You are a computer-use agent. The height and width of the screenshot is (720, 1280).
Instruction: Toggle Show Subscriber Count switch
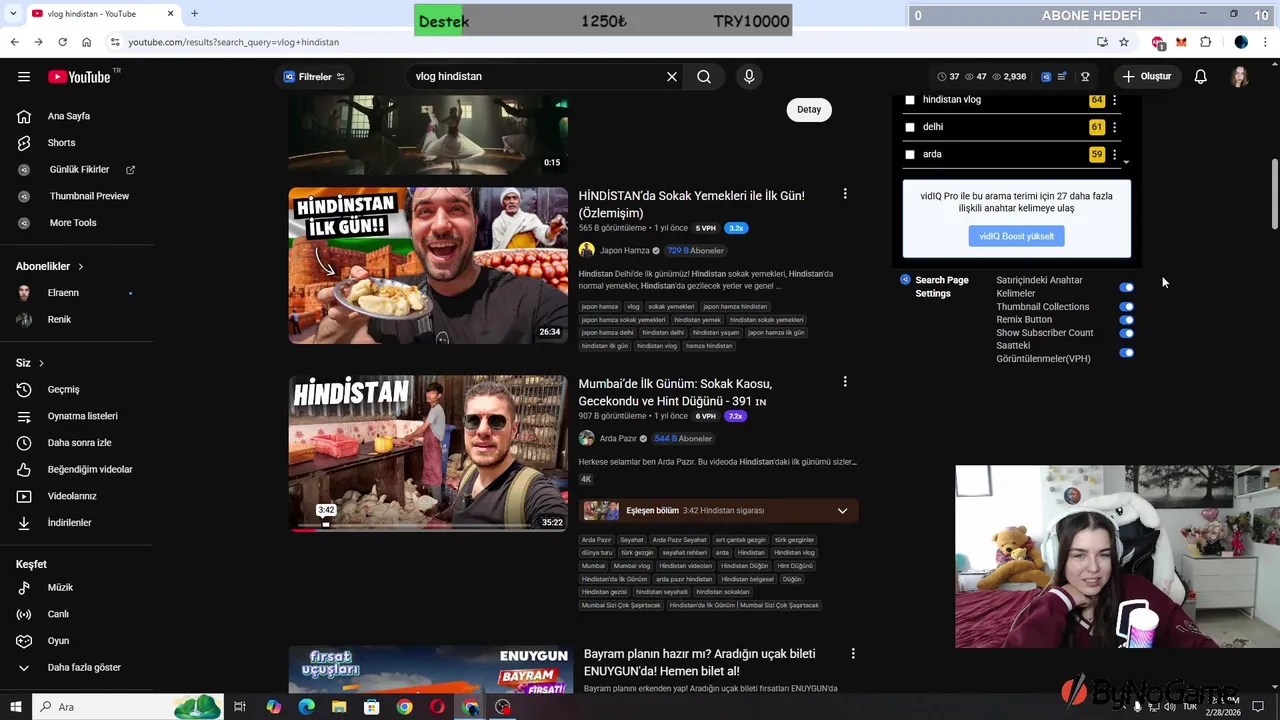click(1126, 333)
